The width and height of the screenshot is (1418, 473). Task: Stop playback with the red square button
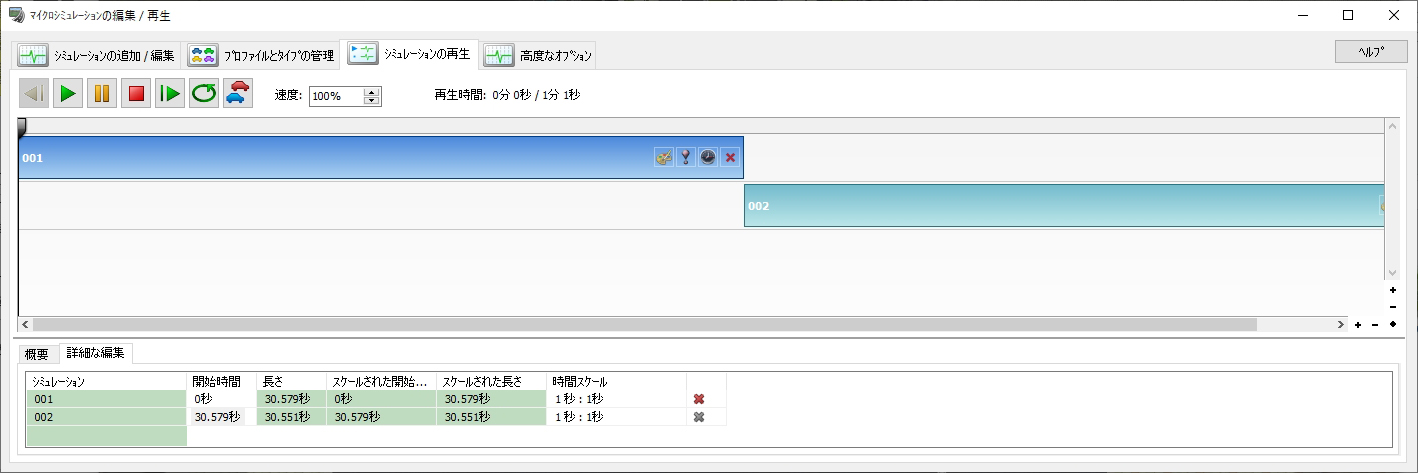136,94
